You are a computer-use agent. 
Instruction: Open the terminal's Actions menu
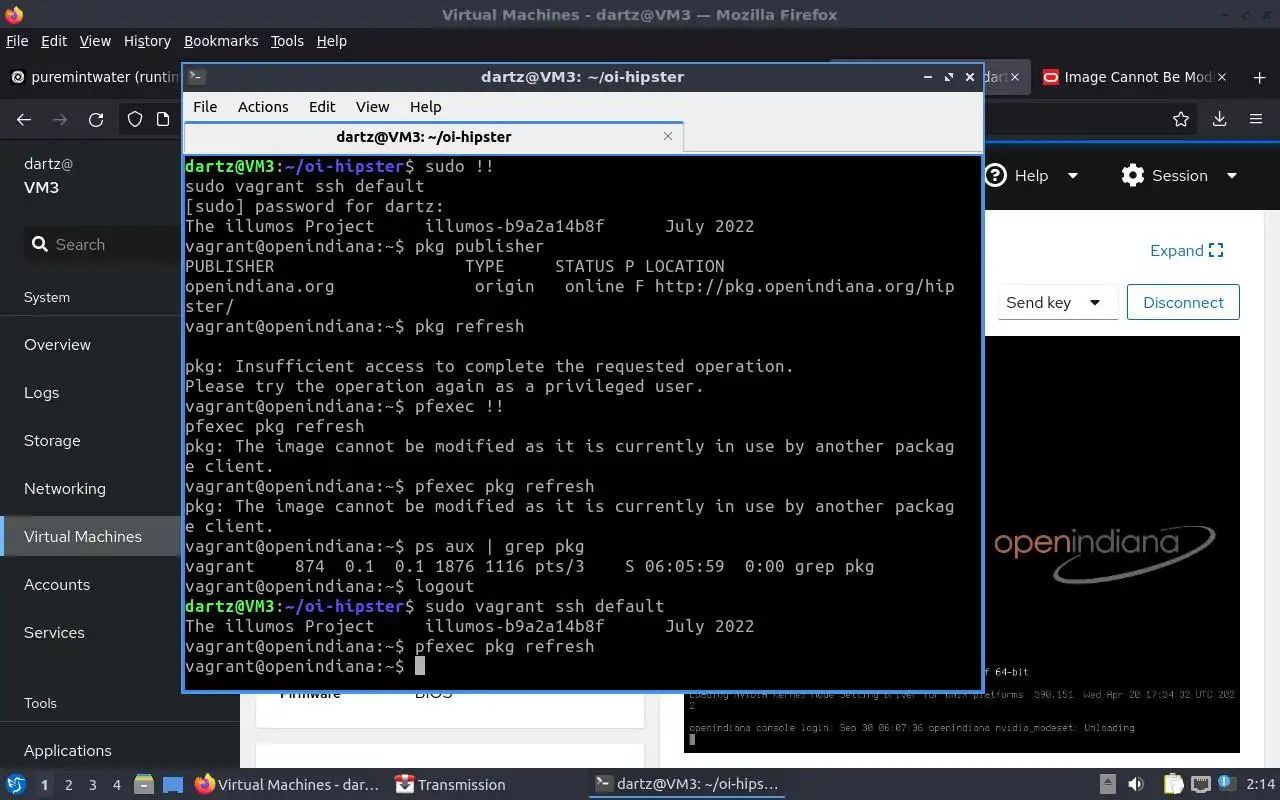pyautogui.click(x=263, y=107)
